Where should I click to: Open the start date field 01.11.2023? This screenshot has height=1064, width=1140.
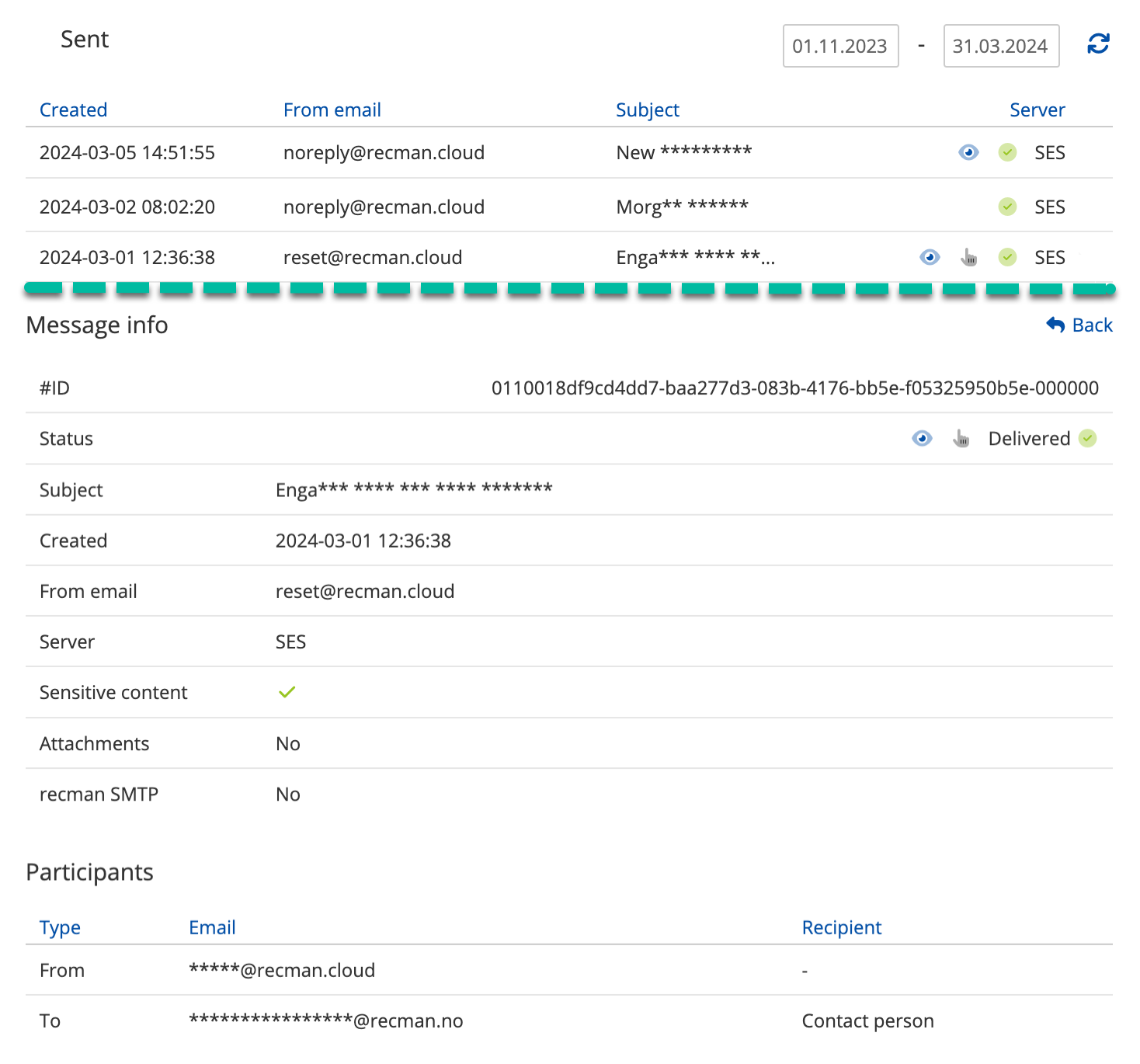click(x=840, y=46)
